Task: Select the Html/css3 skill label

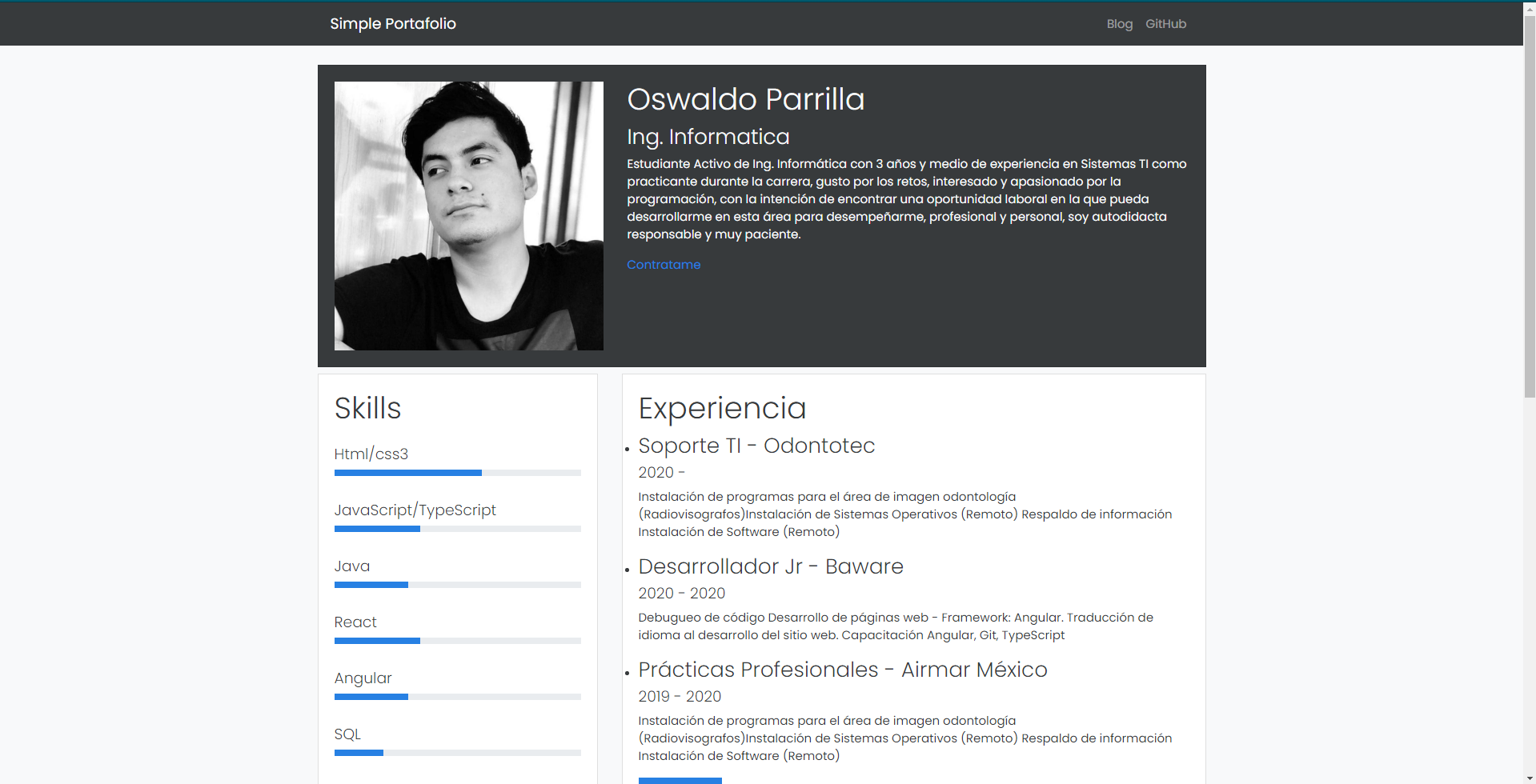Action: [371, 454]
